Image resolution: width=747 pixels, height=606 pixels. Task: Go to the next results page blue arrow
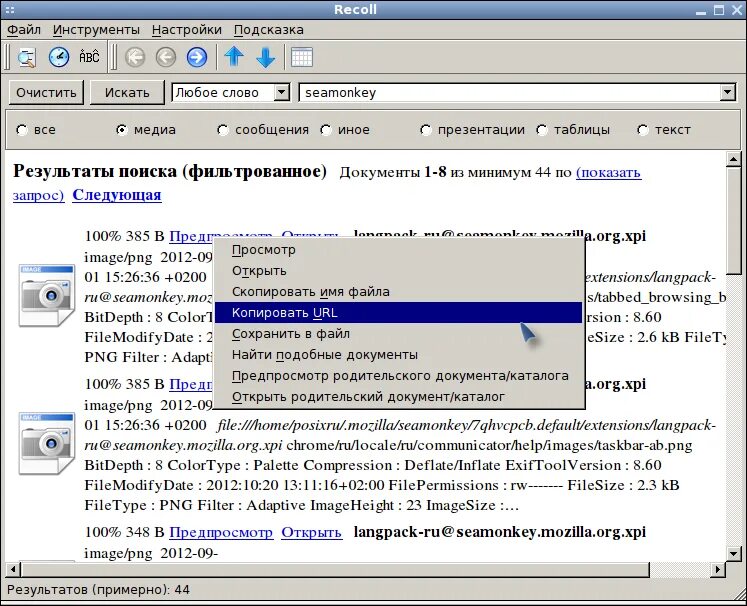(197, 58)
